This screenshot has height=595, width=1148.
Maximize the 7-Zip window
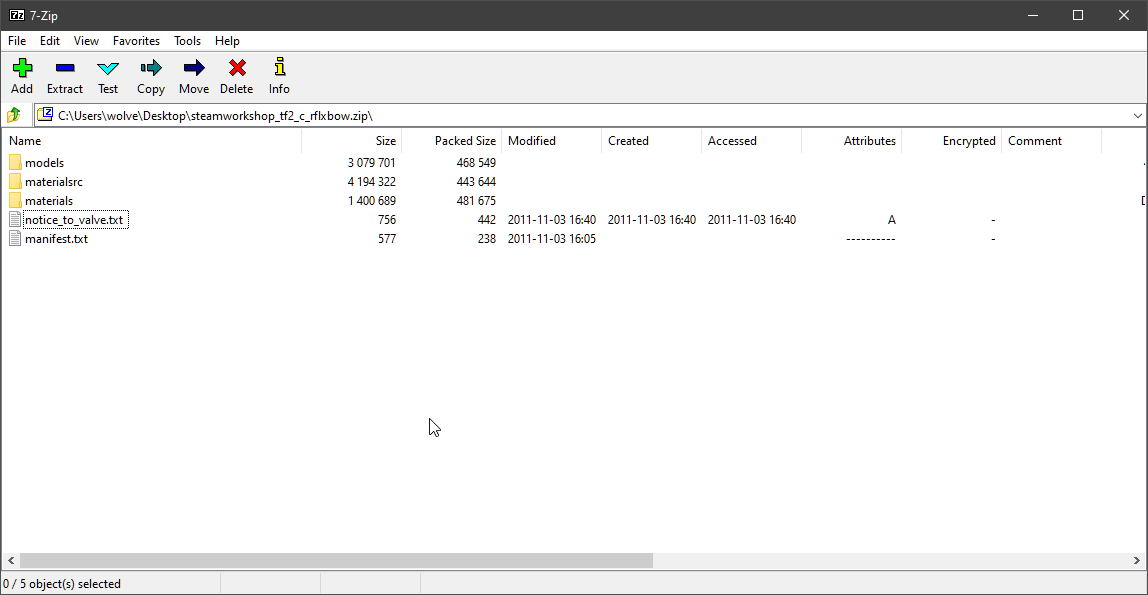(x=1078, y=15)
